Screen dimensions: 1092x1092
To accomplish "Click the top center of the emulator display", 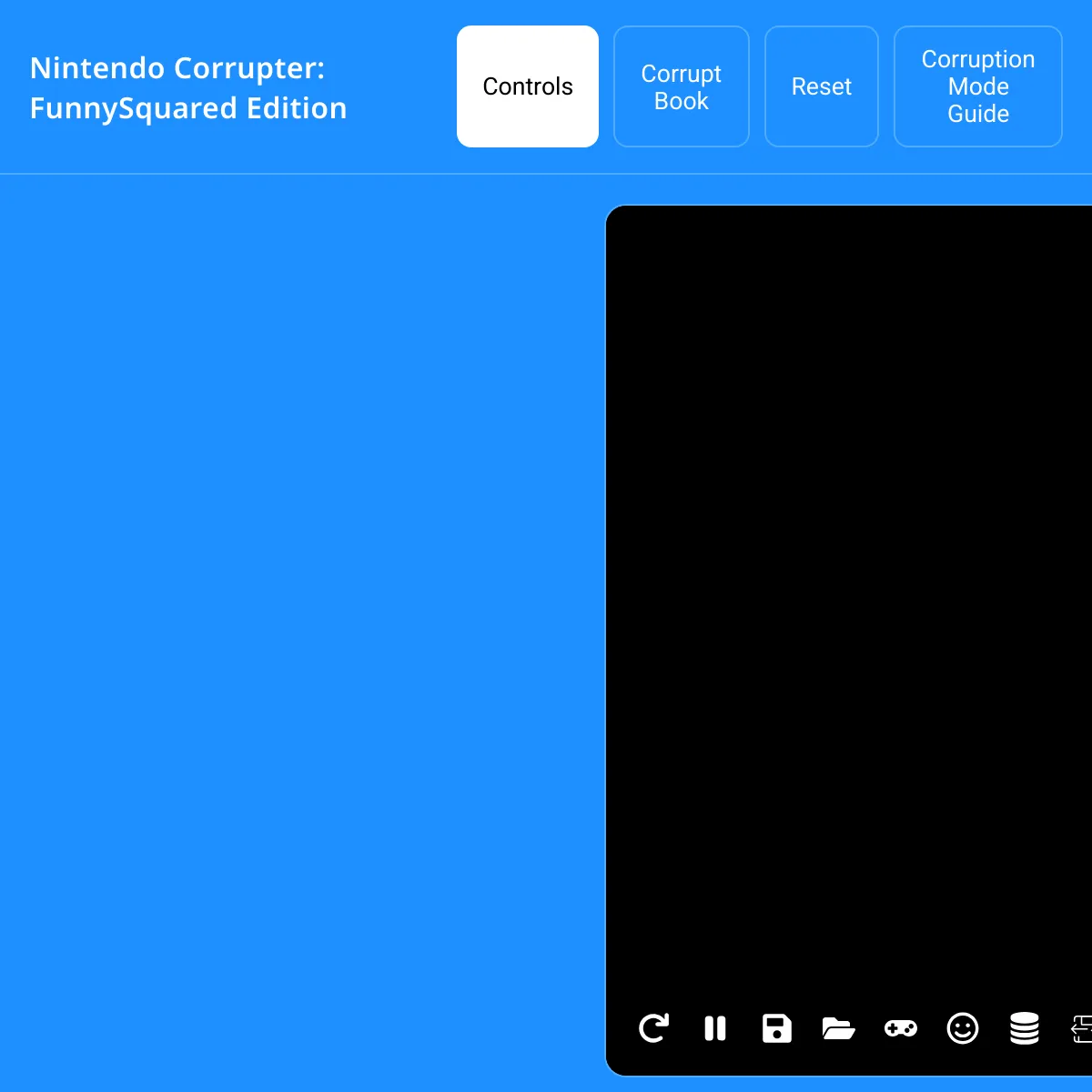I will click(848, 237).
